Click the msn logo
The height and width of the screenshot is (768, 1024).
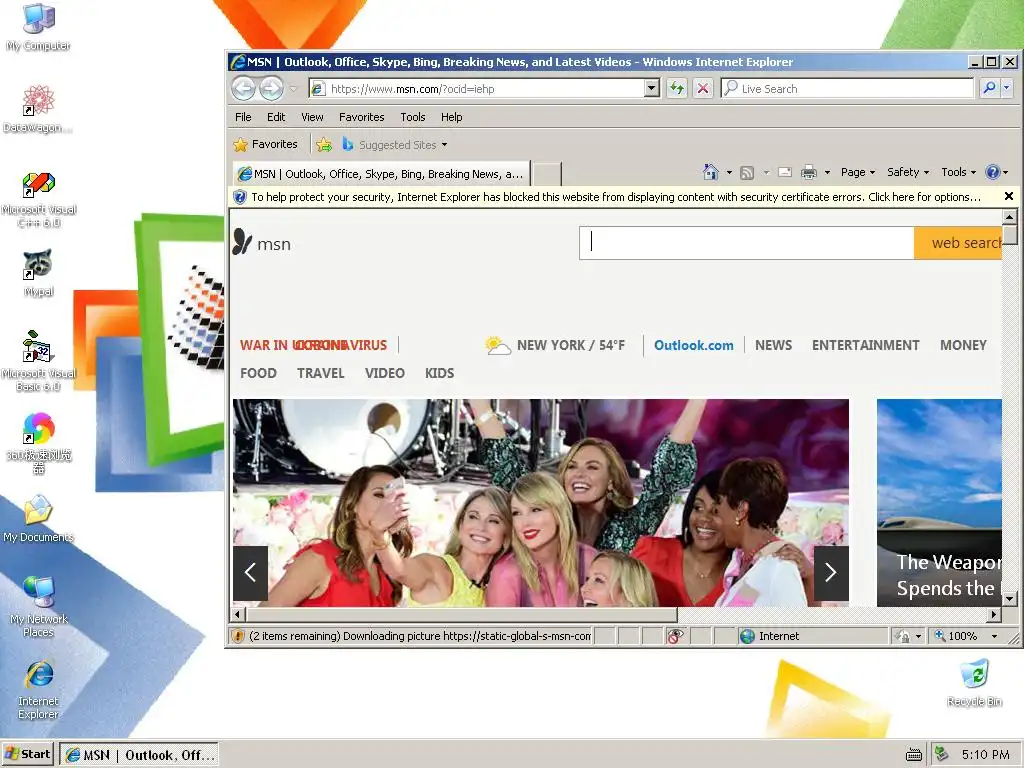tap(262, 242)
